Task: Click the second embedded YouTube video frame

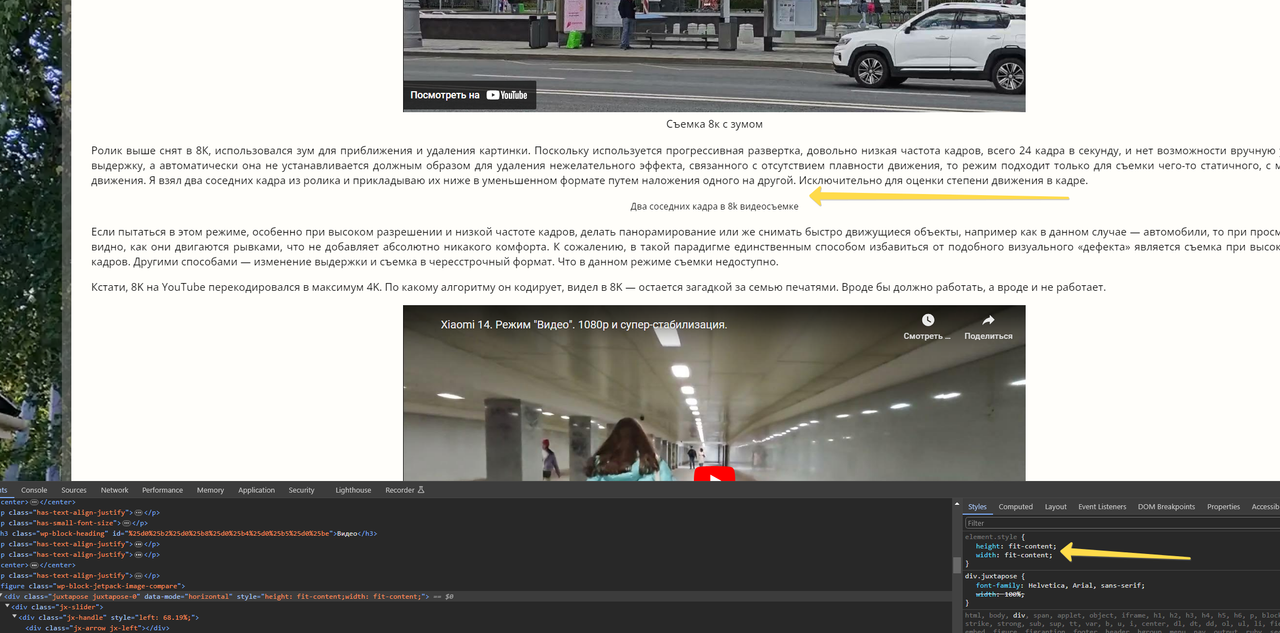Action: (x=714, y=393)
